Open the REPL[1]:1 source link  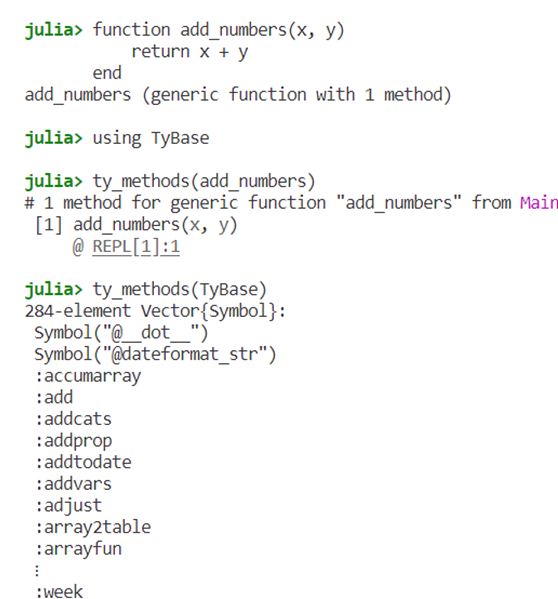136,247
